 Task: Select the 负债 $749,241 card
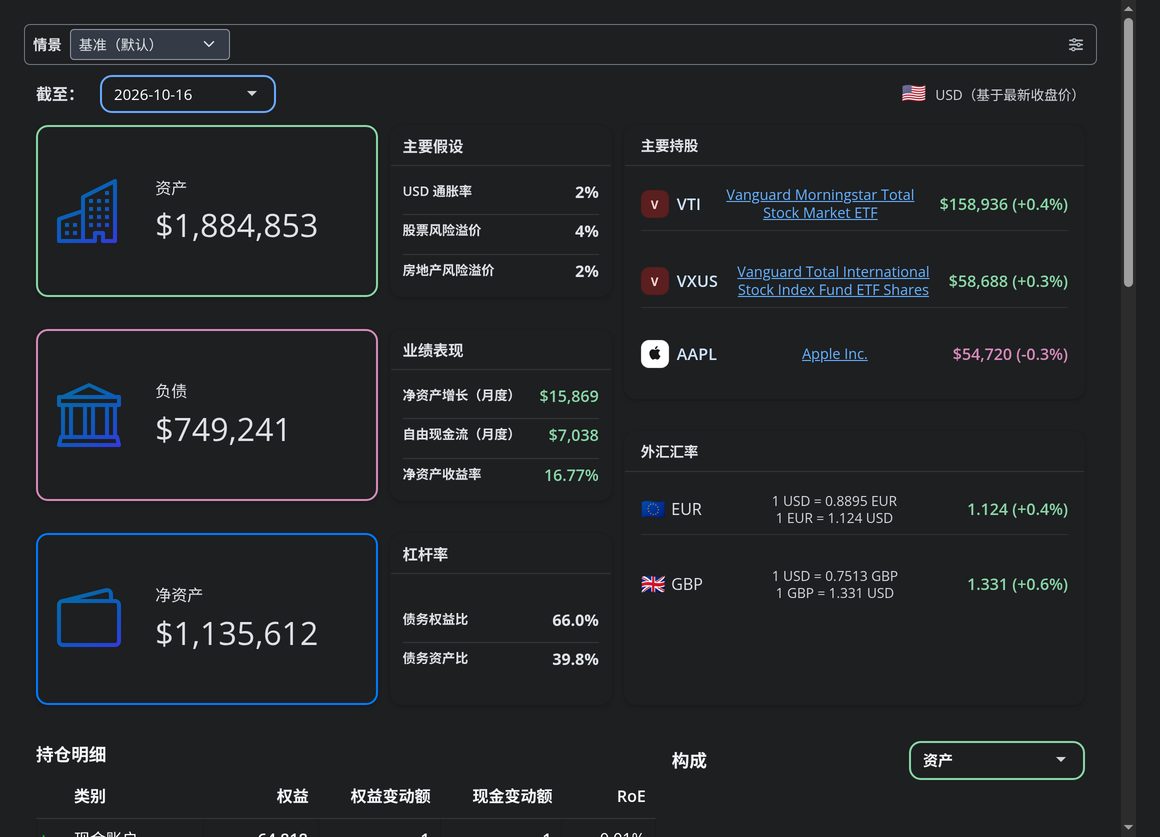pos(206,415)
